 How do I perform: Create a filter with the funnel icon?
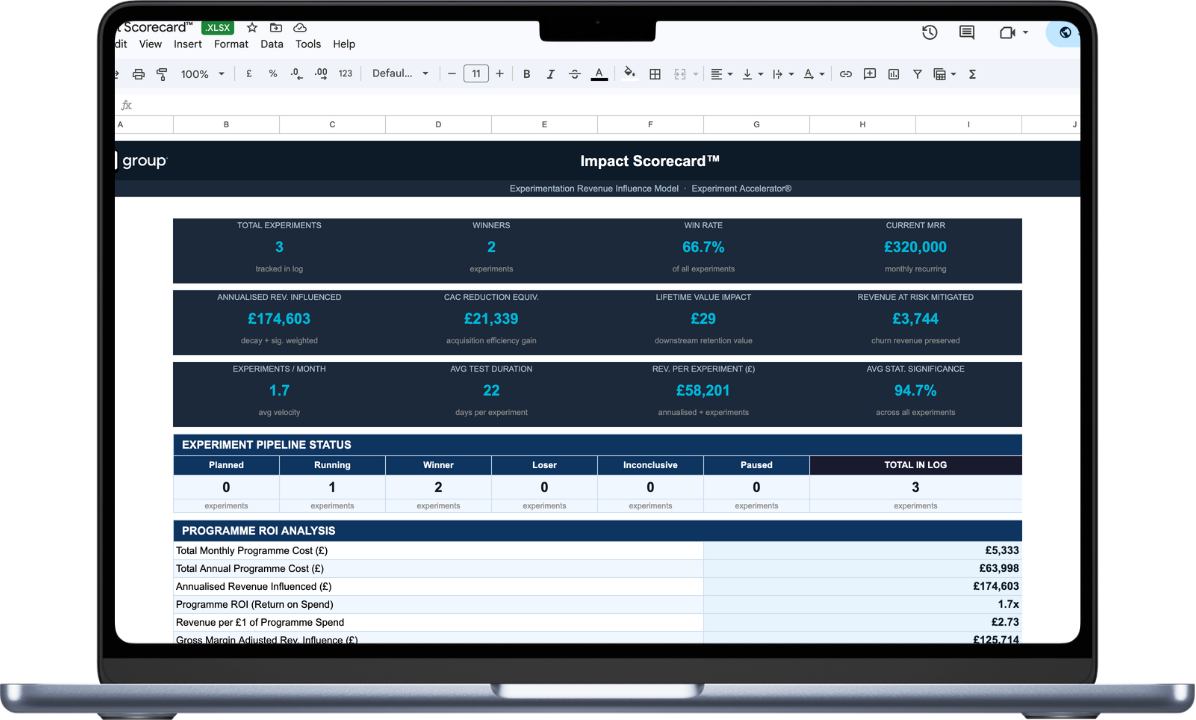(x=917, y=73)
